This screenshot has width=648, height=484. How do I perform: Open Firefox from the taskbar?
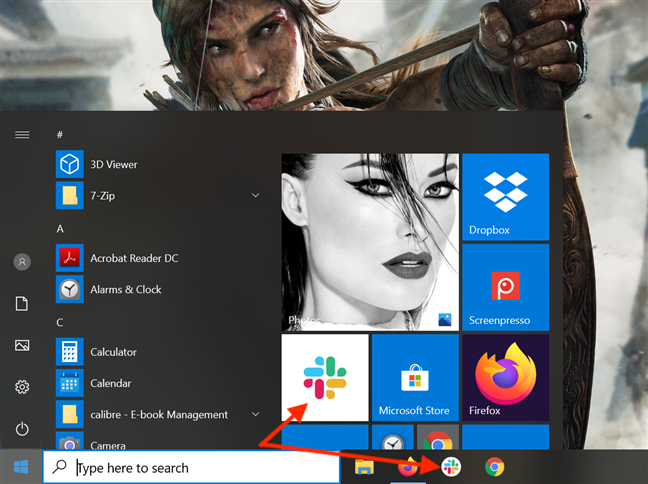click(407, 467)
